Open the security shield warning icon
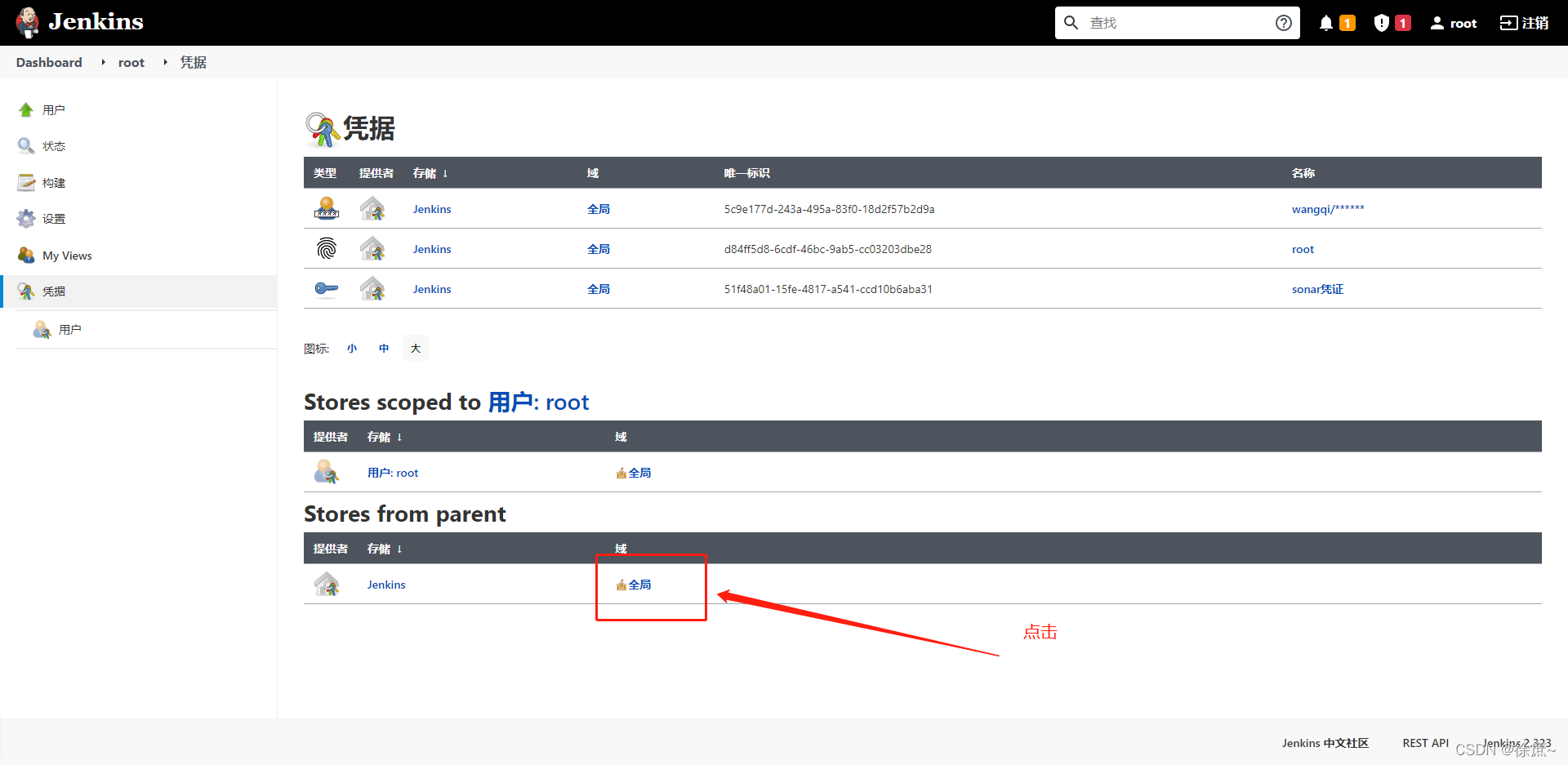The width and height of the screenshot is (1568, 765). [1381, 23]
